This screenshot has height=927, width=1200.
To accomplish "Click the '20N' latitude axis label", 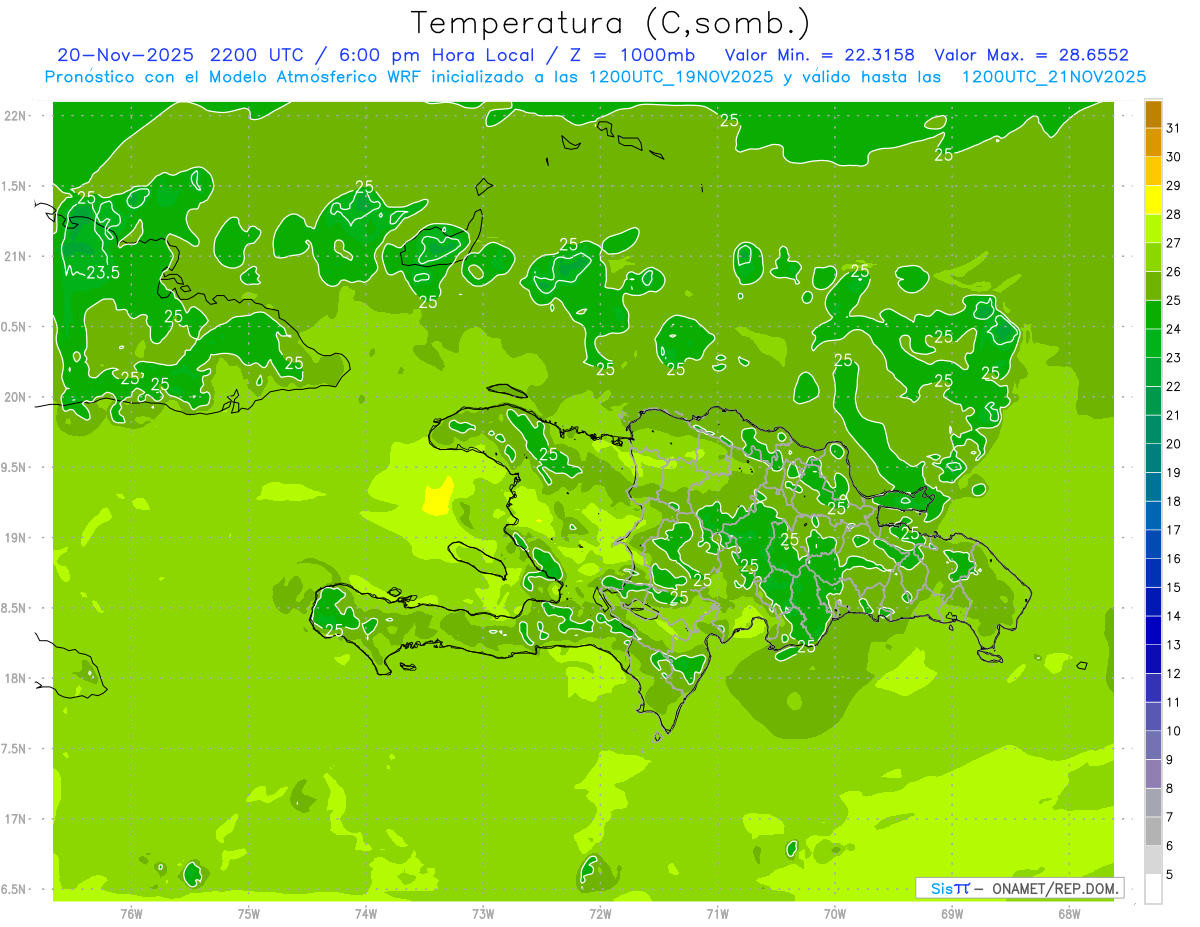I will [15, 397].
